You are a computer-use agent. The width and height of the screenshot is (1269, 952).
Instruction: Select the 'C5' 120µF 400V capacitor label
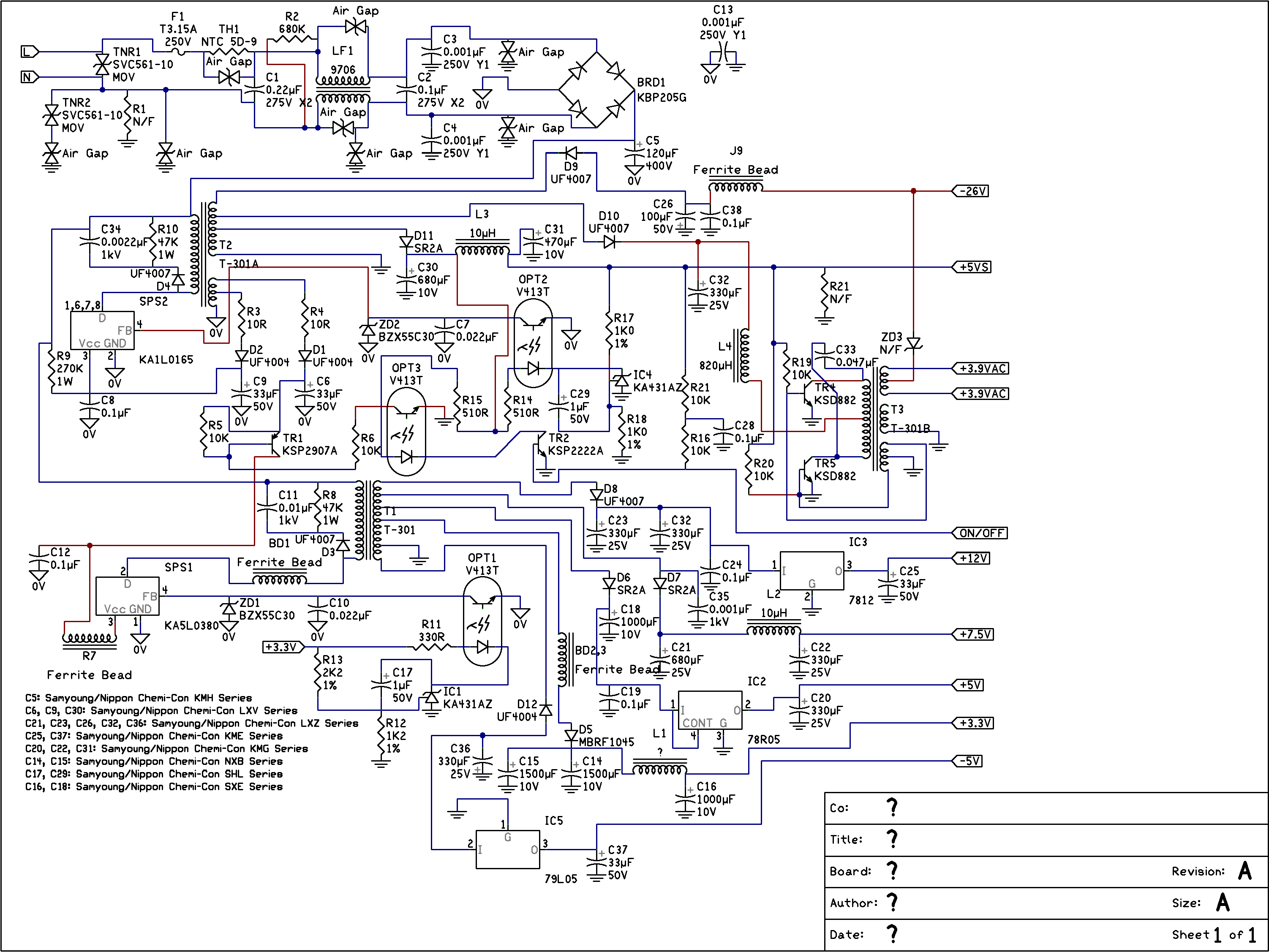click(x=653, y=141)
